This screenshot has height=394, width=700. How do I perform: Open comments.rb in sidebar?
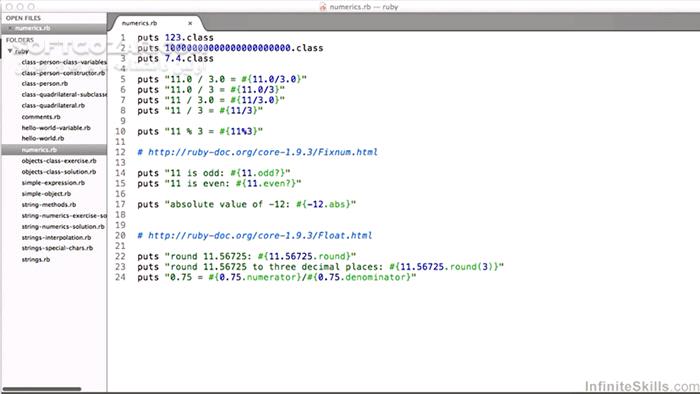41,117
